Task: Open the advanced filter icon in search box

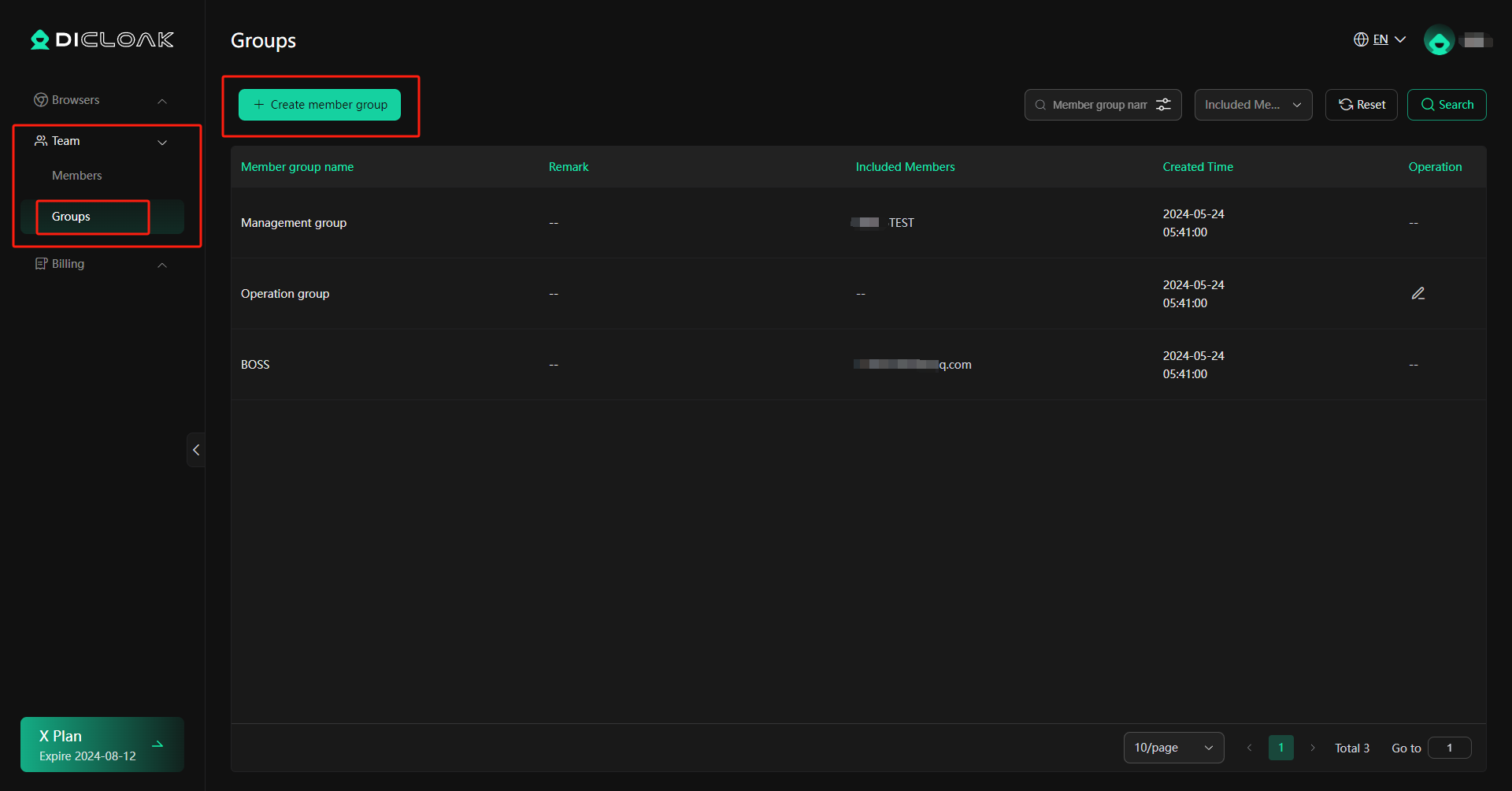Action: click(x=1165, y=104)
